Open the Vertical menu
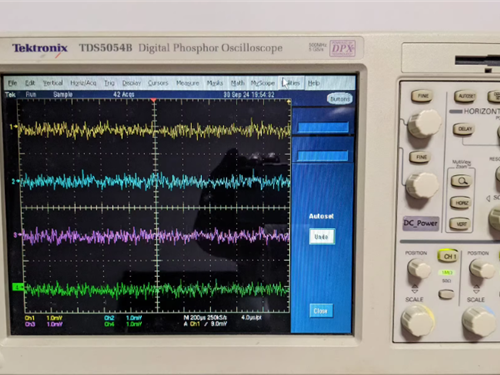This screenshot has height=375, width=500. pos(53,83)
